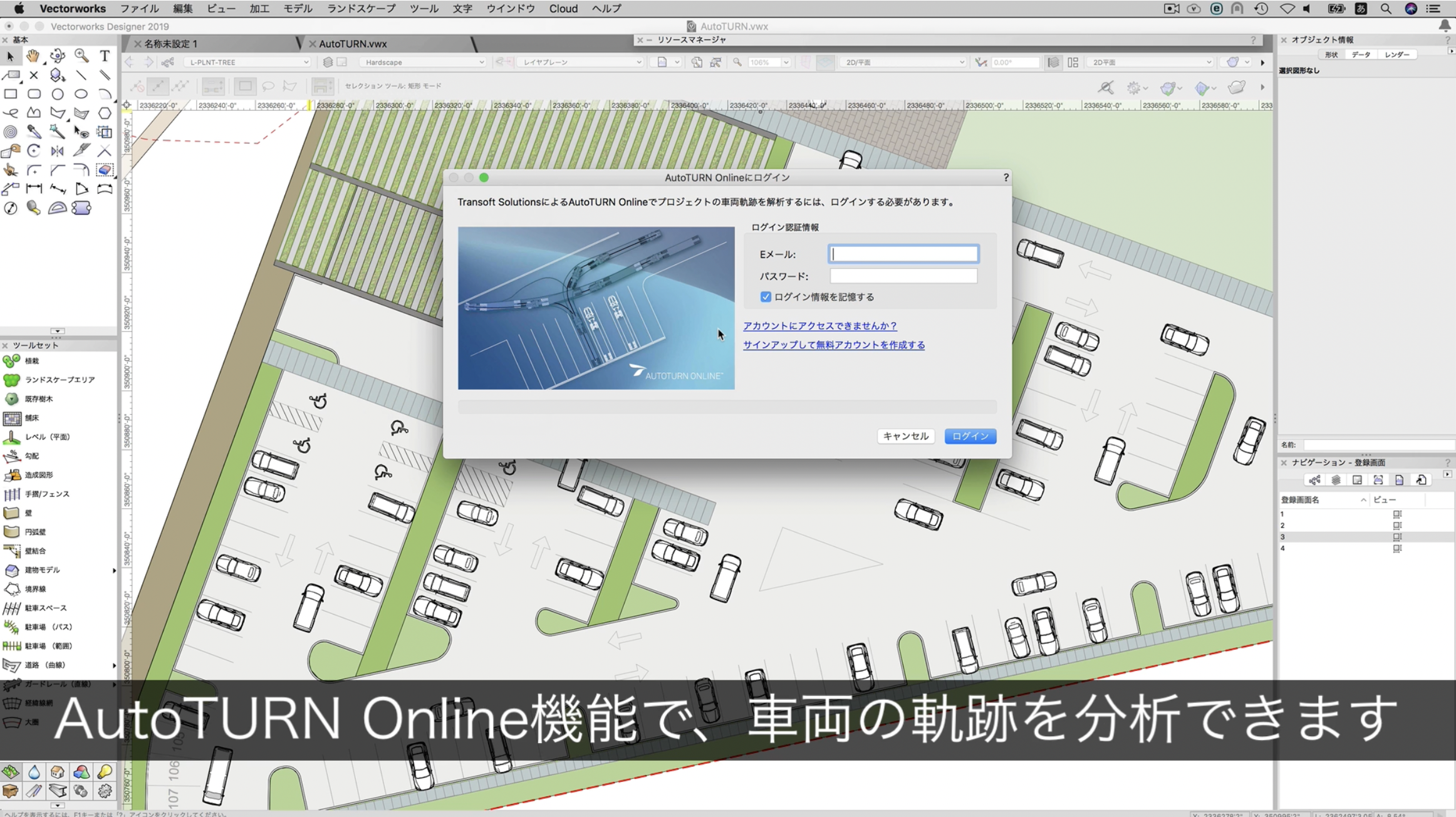
Task: Click the パスワード input field
Action: (903, 276)
